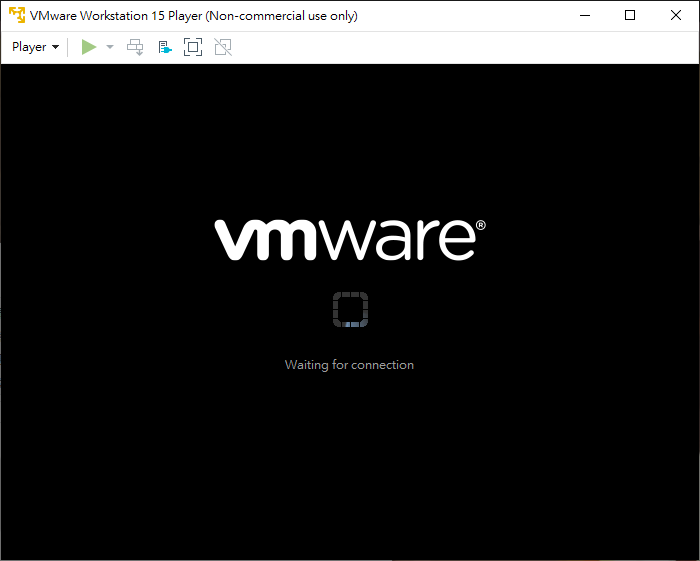Maximize the VMware Player window
The width and height of the screenshot is (700, 561).
630,15
